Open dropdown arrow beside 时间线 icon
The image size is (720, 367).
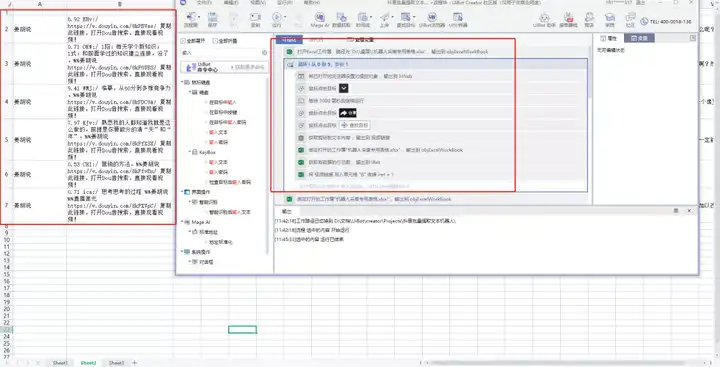(x=370, y=17)
